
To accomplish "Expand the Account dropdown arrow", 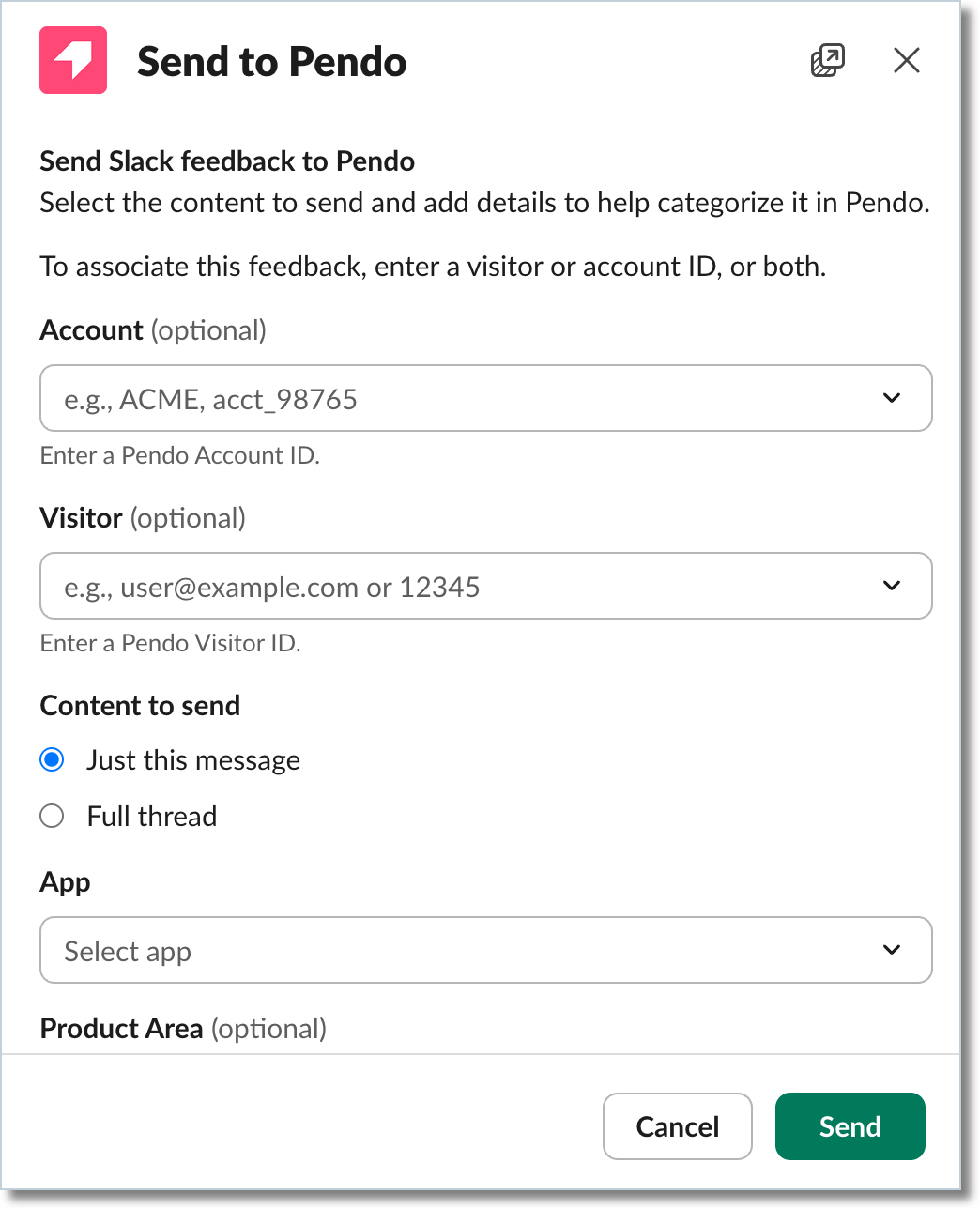I will [x=892, y=398].
